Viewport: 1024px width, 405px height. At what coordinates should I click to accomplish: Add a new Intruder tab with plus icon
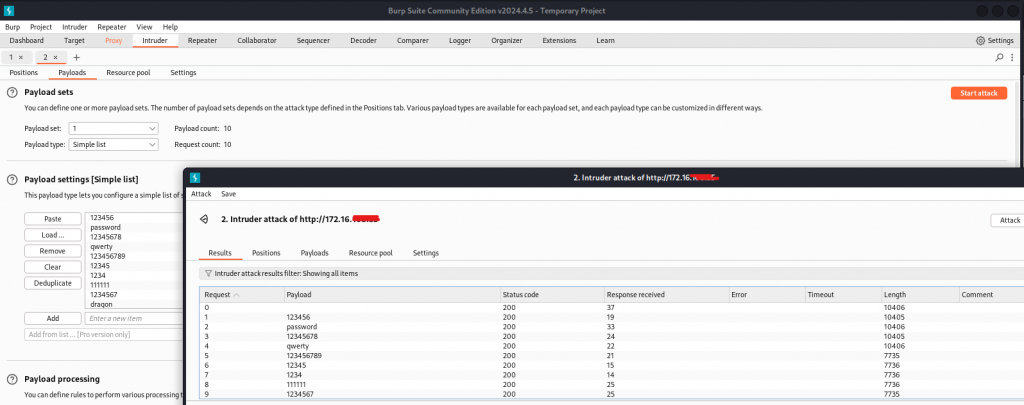click(76, 57)
